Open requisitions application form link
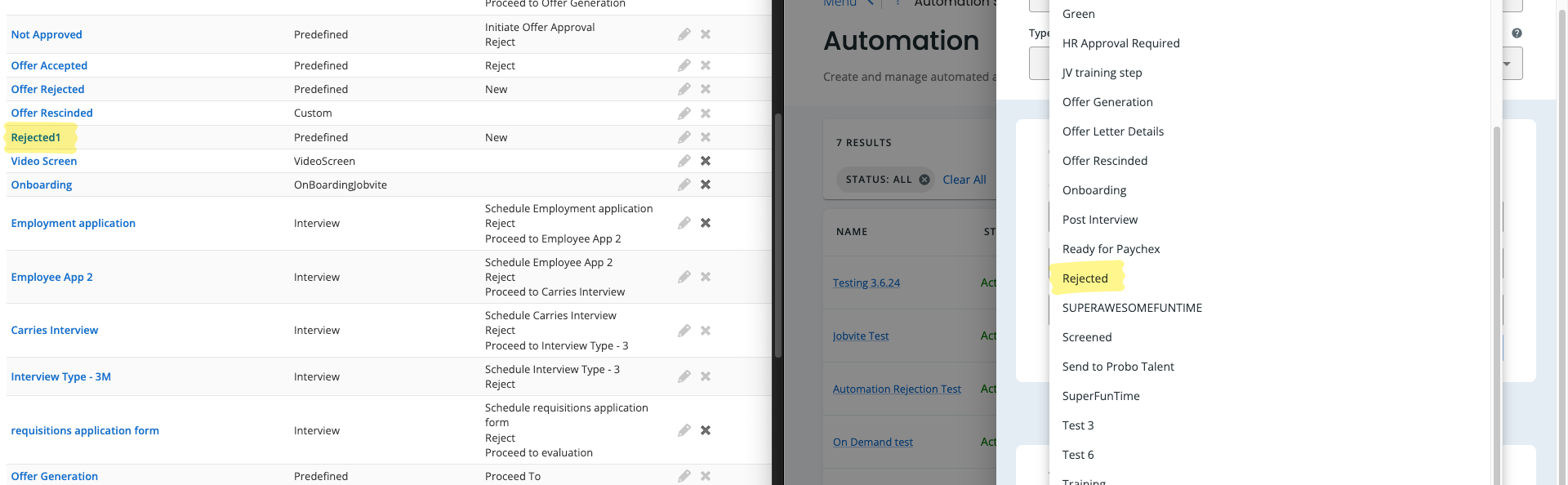Image resolution: width=1568 pixels, height=485 pixels. tap(85, 430)
